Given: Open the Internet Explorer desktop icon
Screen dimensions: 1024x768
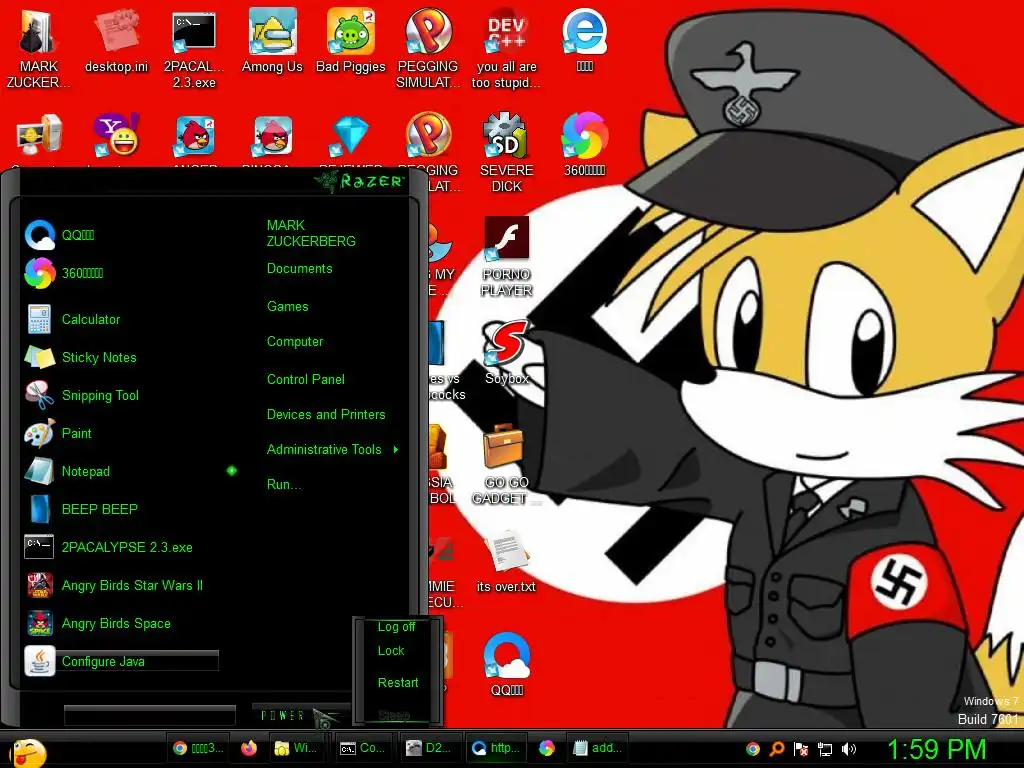Looking at the screenshot, I should pos(584,40).
